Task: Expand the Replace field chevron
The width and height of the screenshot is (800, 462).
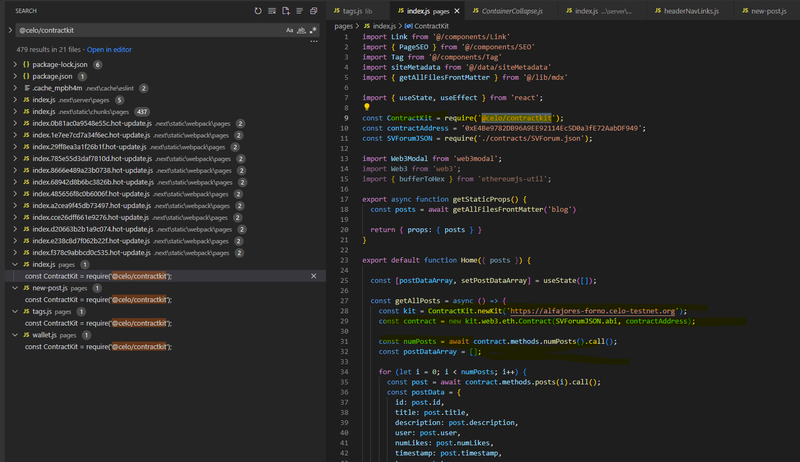Action: (10, 30)
